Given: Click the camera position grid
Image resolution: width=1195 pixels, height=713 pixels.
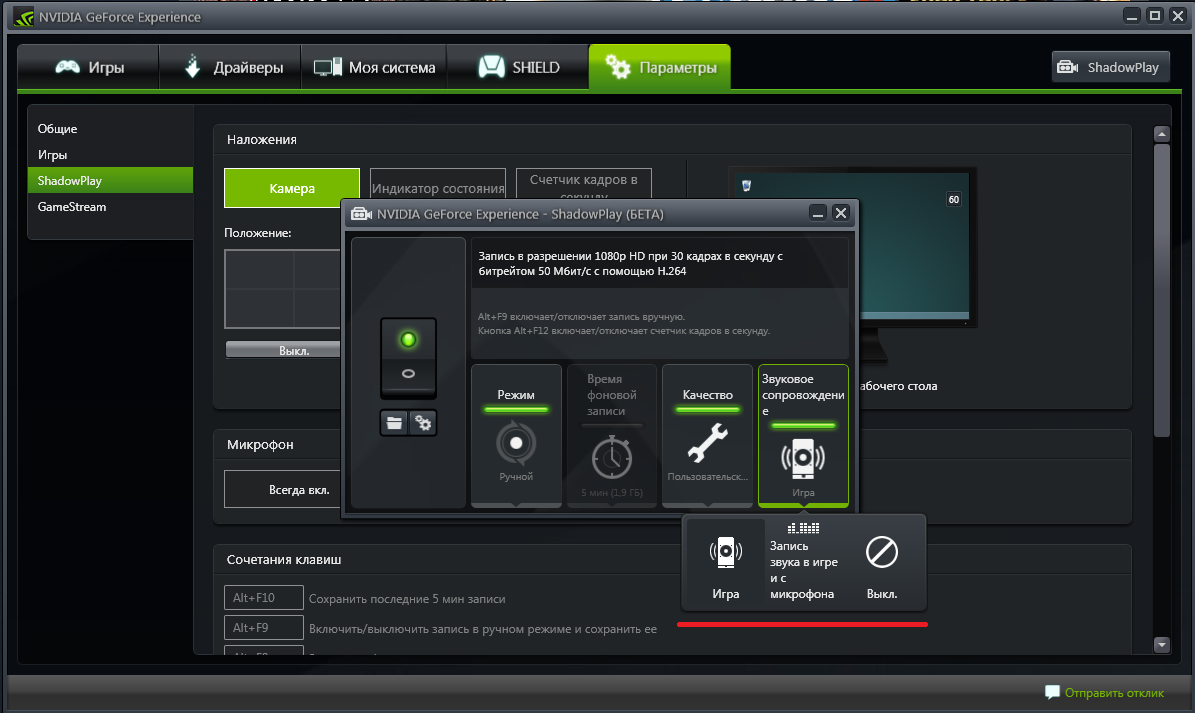Looking at the screenshot, I should coord(282,289).
